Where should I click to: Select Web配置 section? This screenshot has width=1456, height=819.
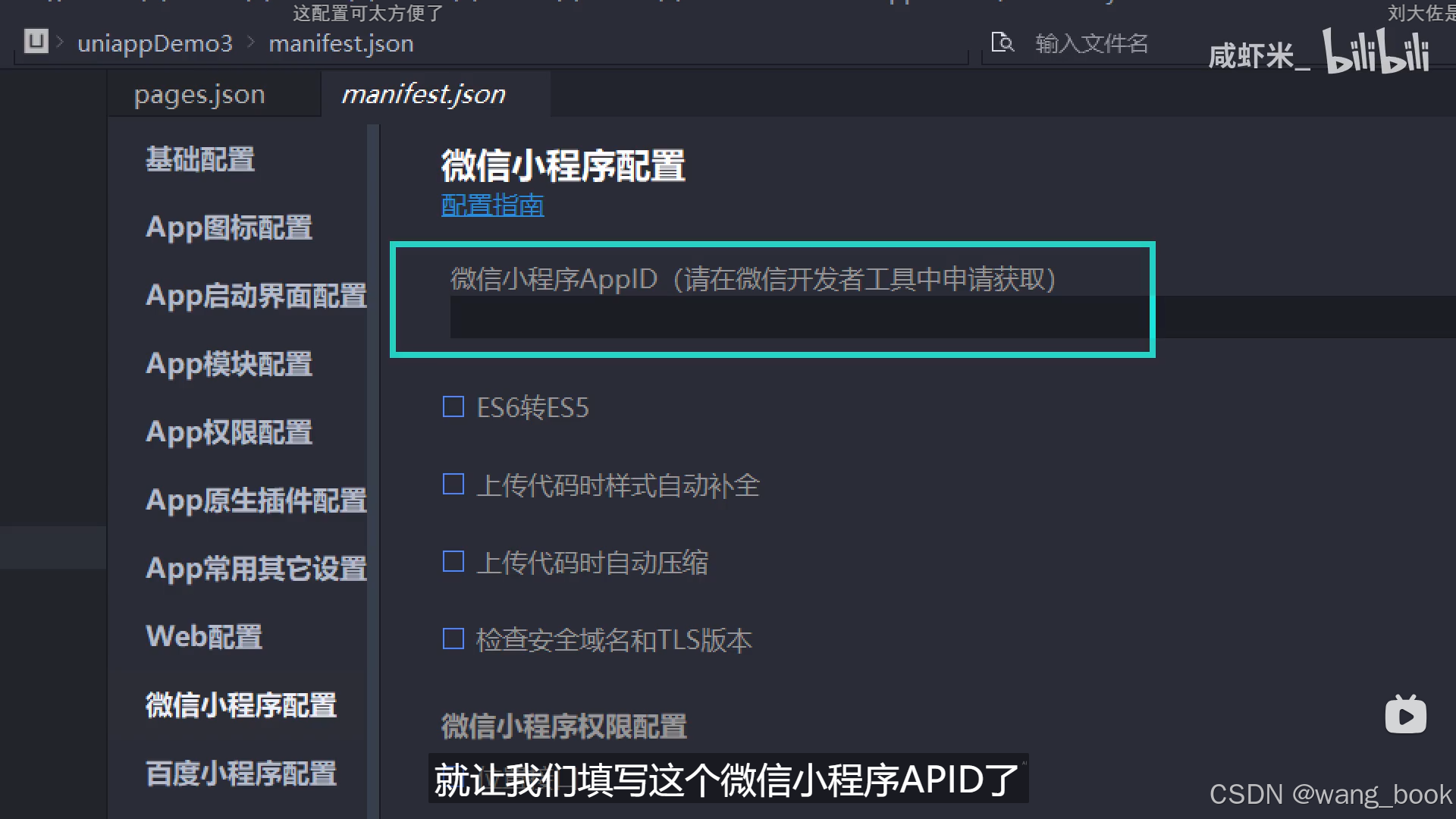[204, 636]
